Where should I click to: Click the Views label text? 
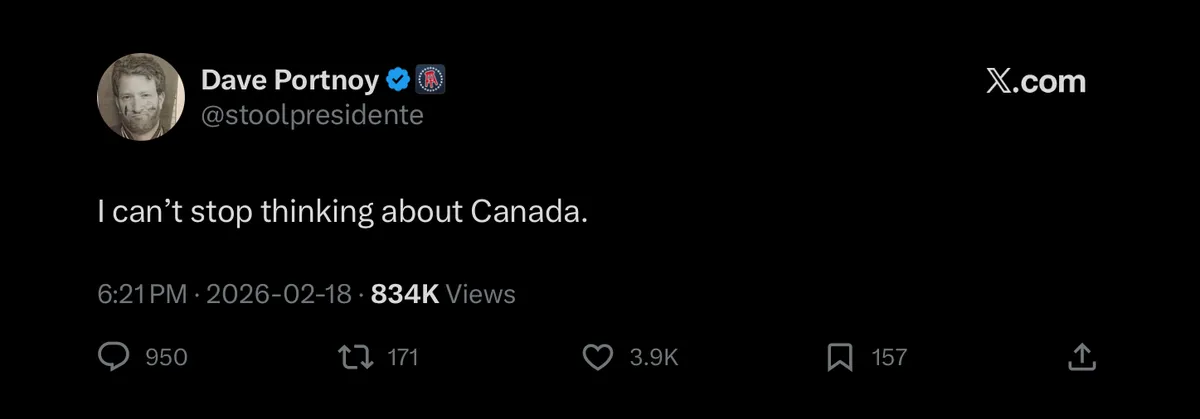tap(481, 294)
